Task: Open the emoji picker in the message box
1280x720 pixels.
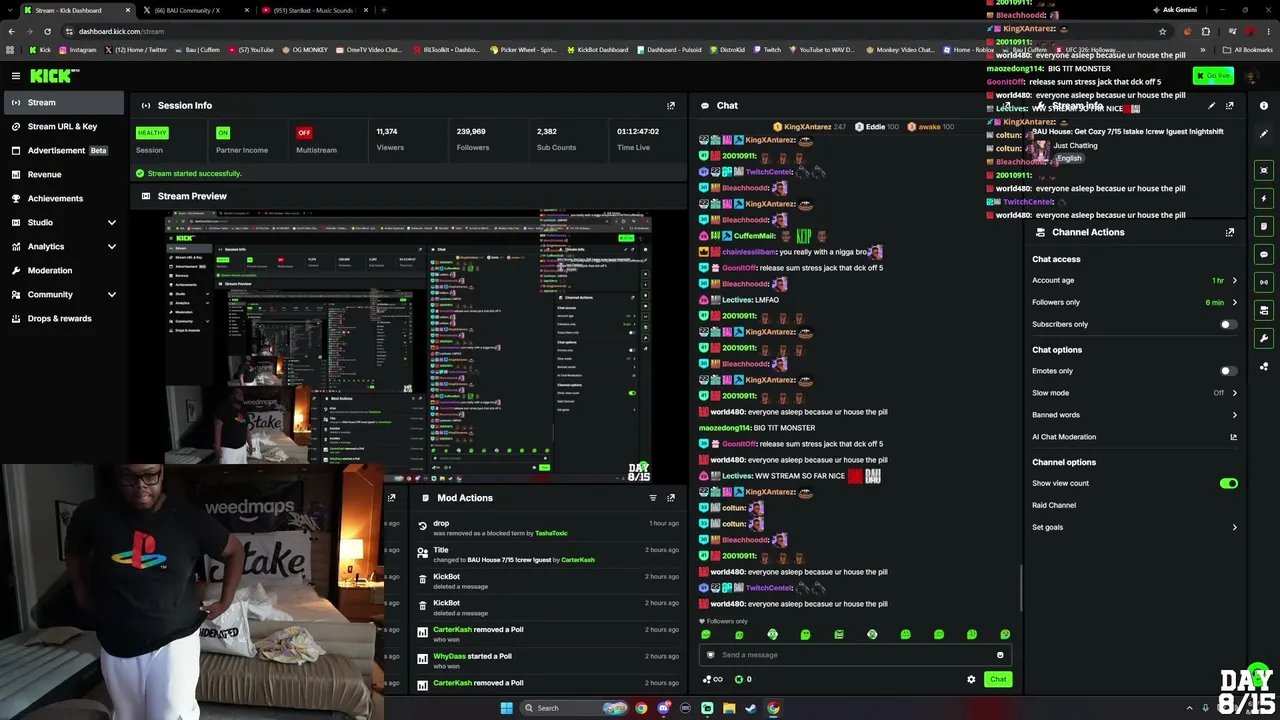Action: point(1000,655)
